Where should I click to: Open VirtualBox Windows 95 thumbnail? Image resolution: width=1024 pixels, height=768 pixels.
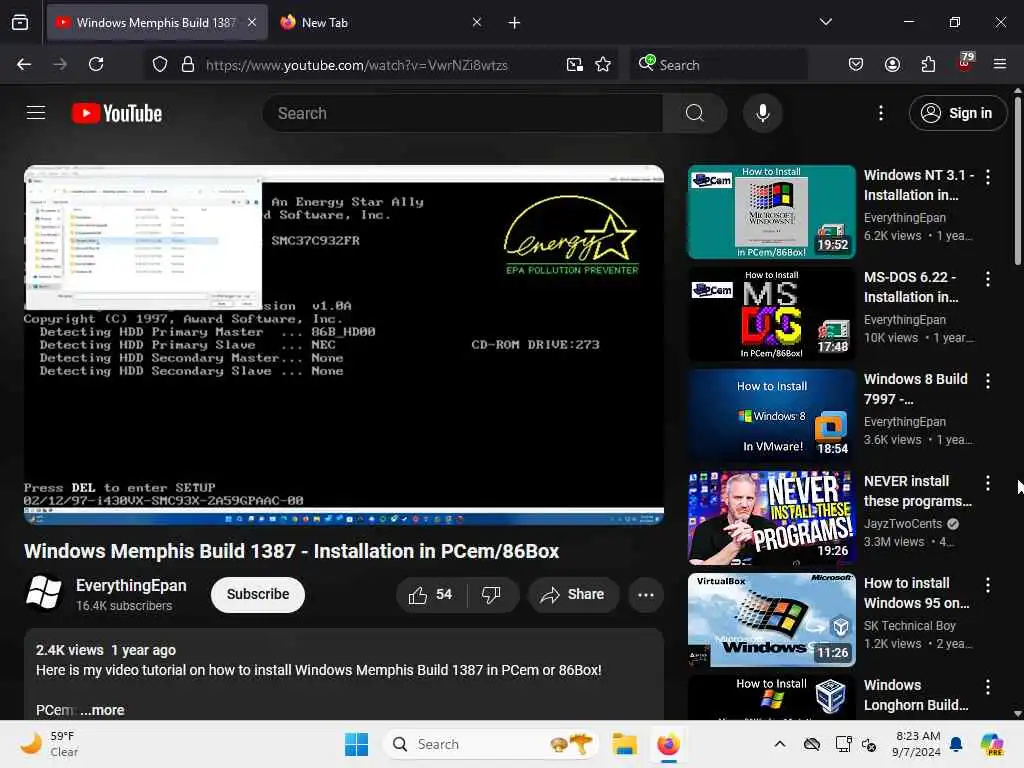pos(771,620)
